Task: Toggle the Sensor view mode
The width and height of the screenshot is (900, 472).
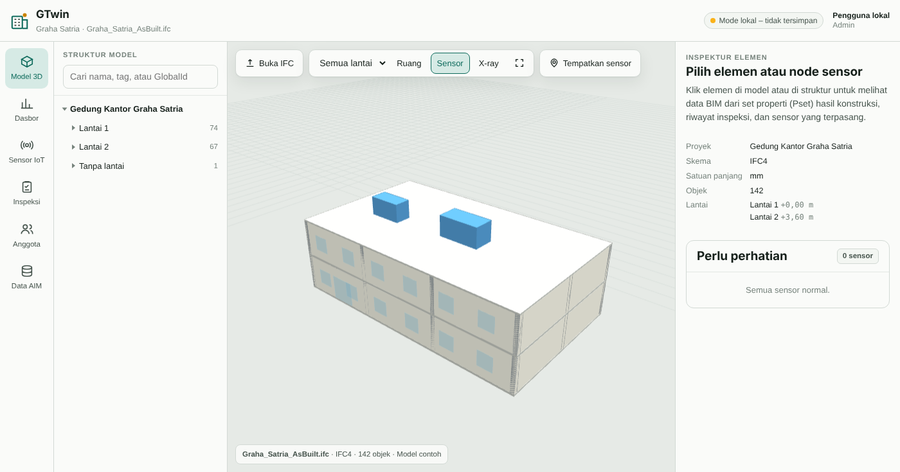Action: [450, 63]
